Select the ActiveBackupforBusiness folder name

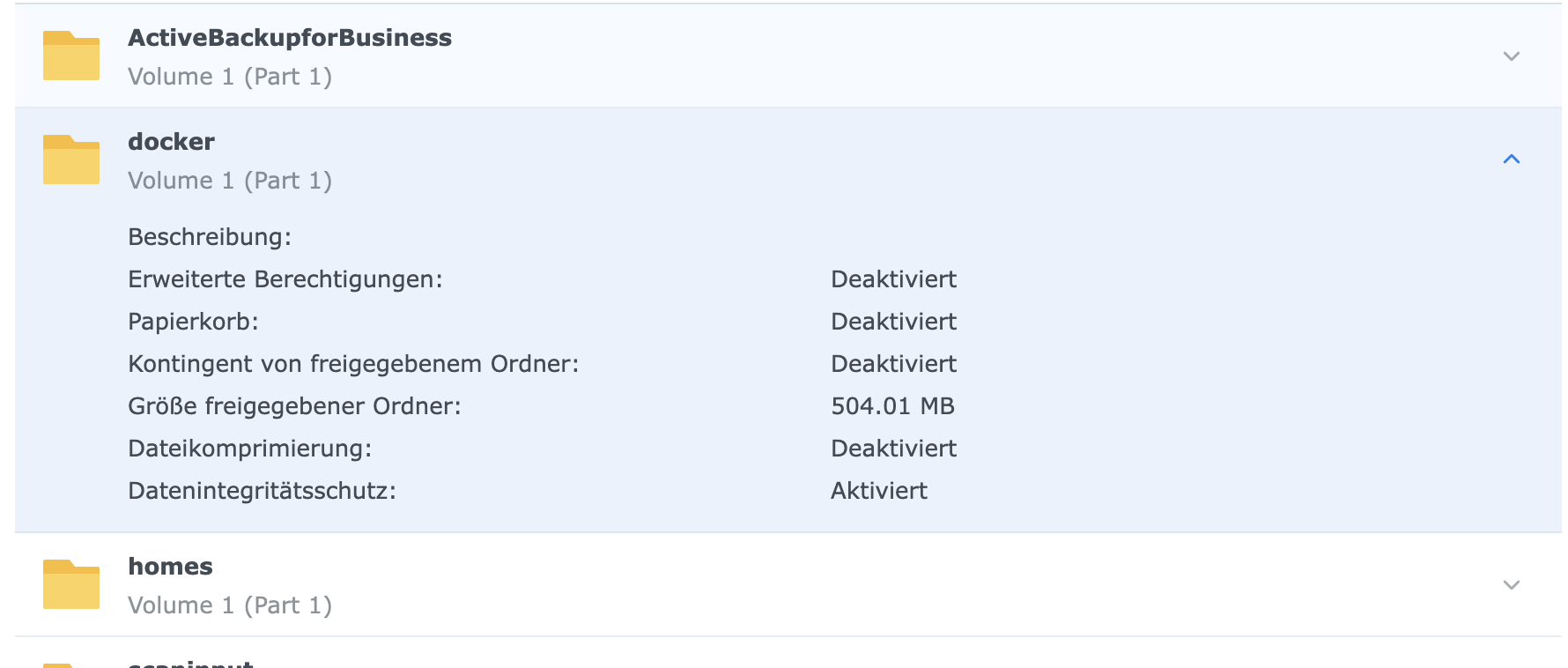(289, 38)
